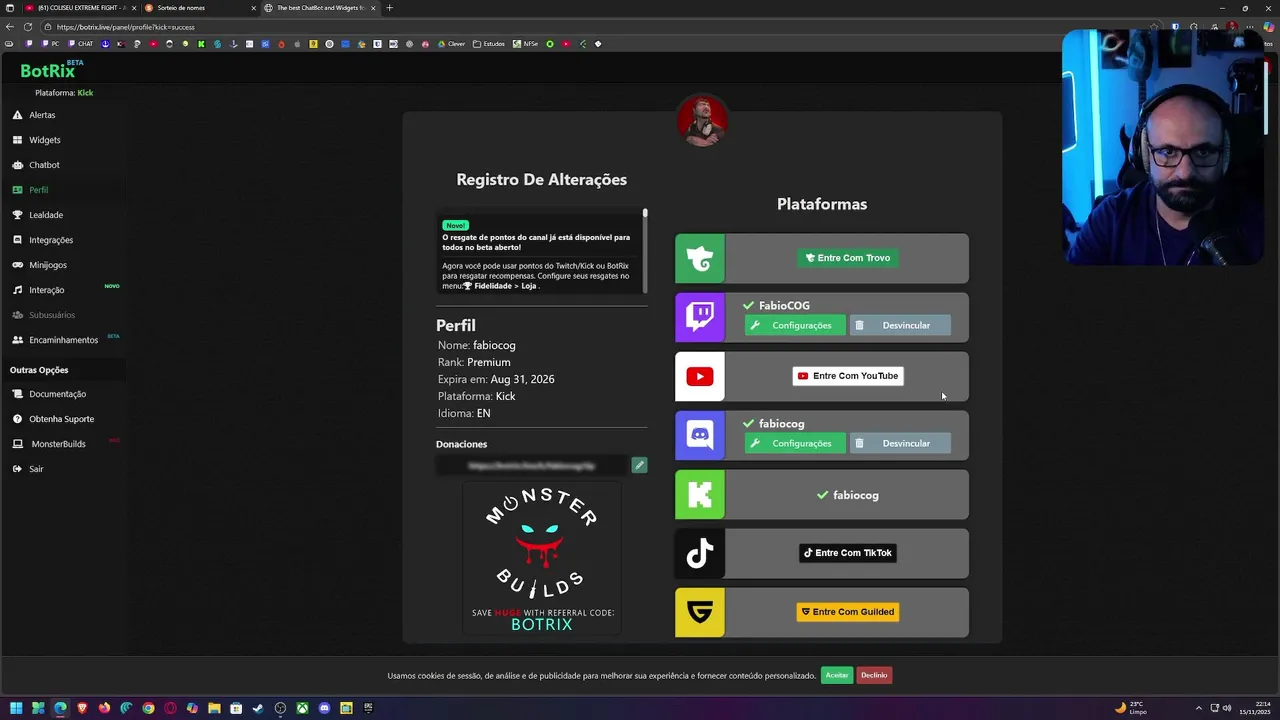1280x720 pixels.
Task: Open Steam from the taskbar
Action: [x=258, y=708]
